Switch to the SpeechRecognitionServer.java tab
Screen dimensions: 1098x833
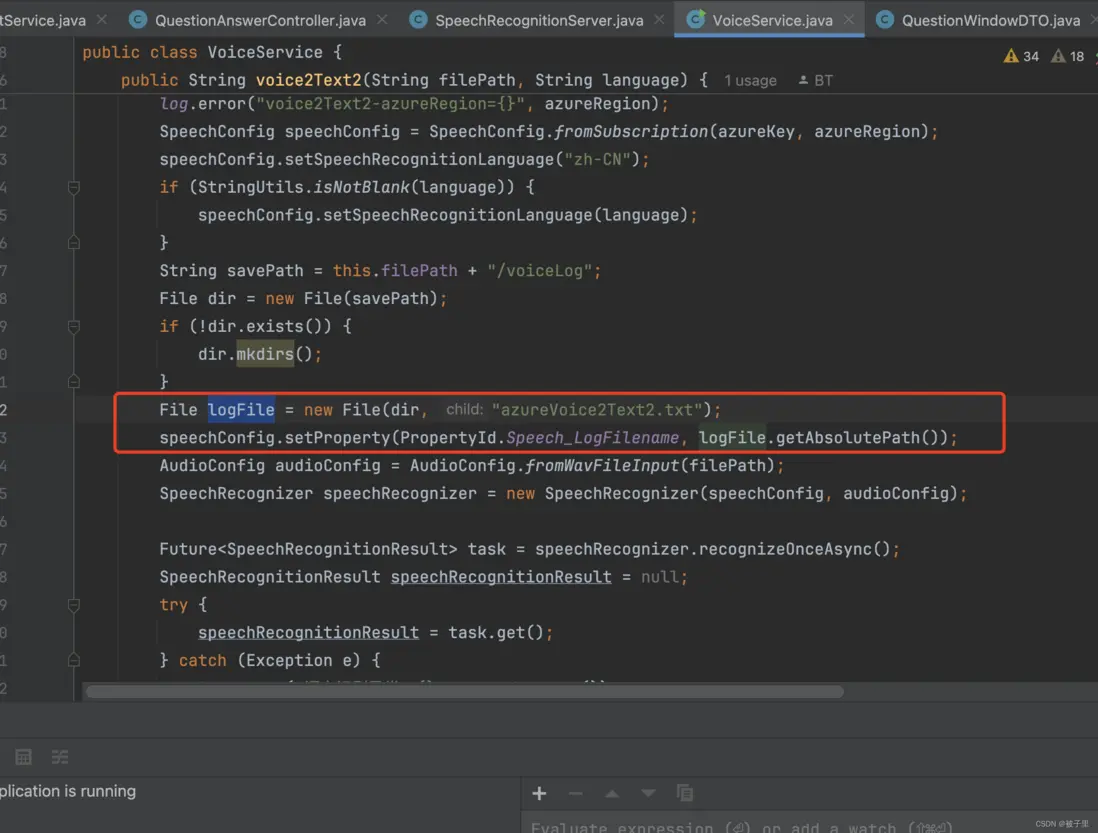point(538,20)
